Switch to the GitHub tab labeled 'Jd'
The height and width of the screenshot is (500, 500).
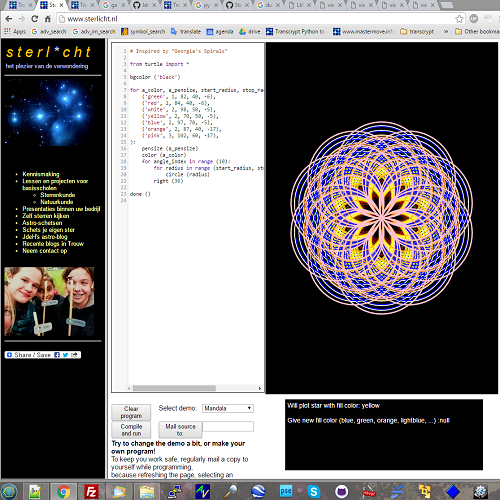click(145, 5)
